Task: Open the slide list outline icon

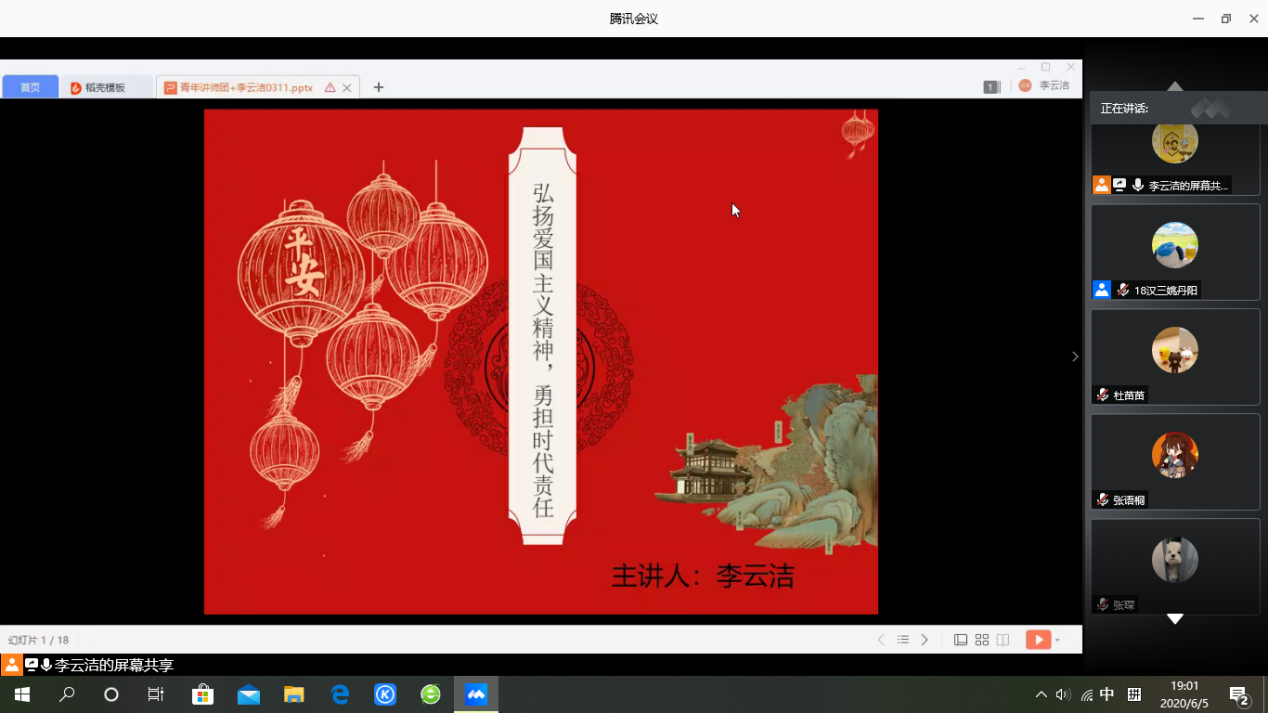Action: (x=903, y=640)
